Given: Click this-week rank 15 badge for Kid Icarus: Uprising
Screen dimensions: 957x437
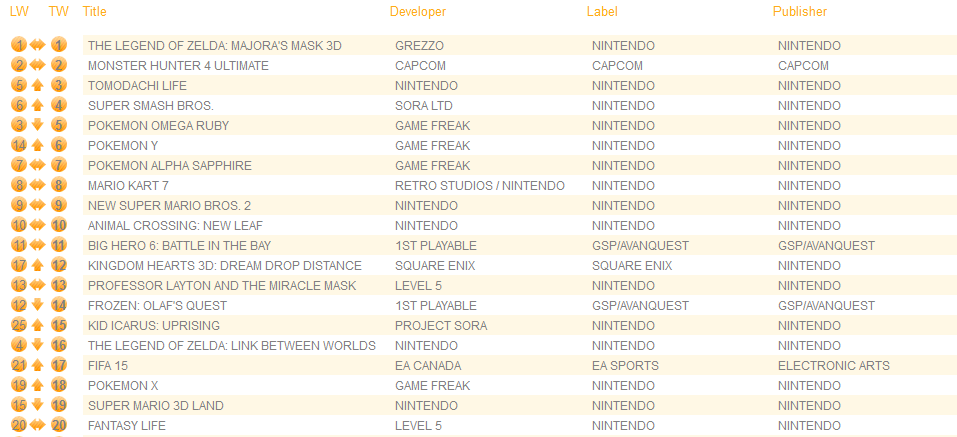Looking at the screenshot, I should coord(59,325).
